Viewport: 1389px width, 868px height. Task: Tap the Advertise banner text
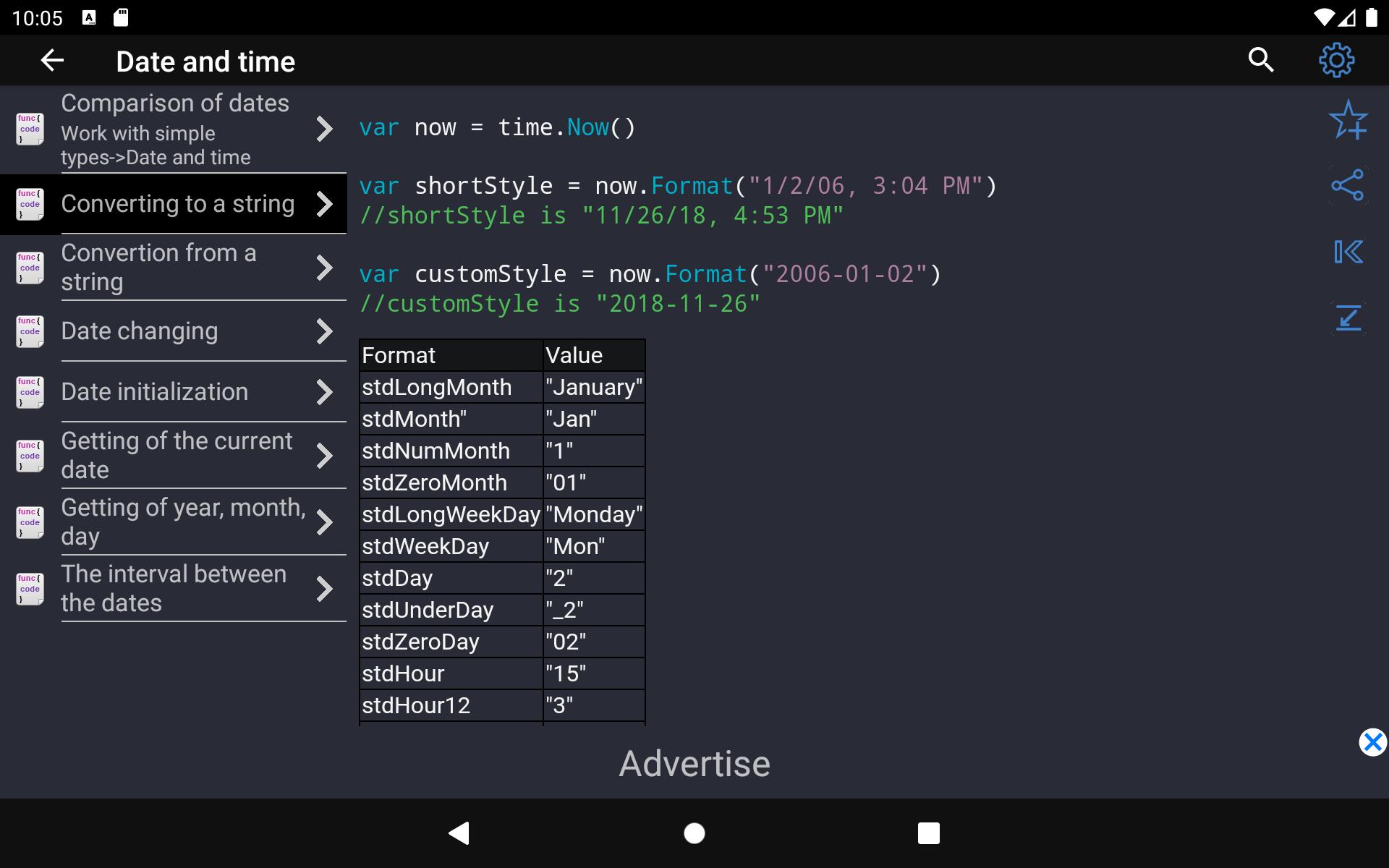(694, 763)
